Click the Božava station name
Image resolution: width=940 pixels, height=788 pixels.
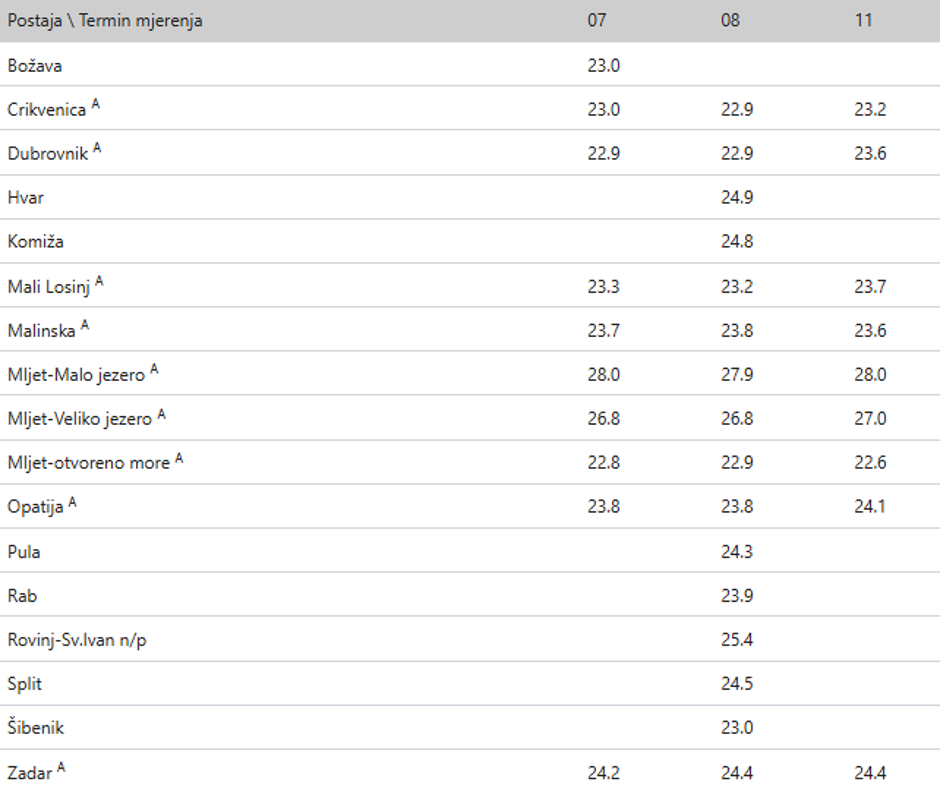[34, 66]
